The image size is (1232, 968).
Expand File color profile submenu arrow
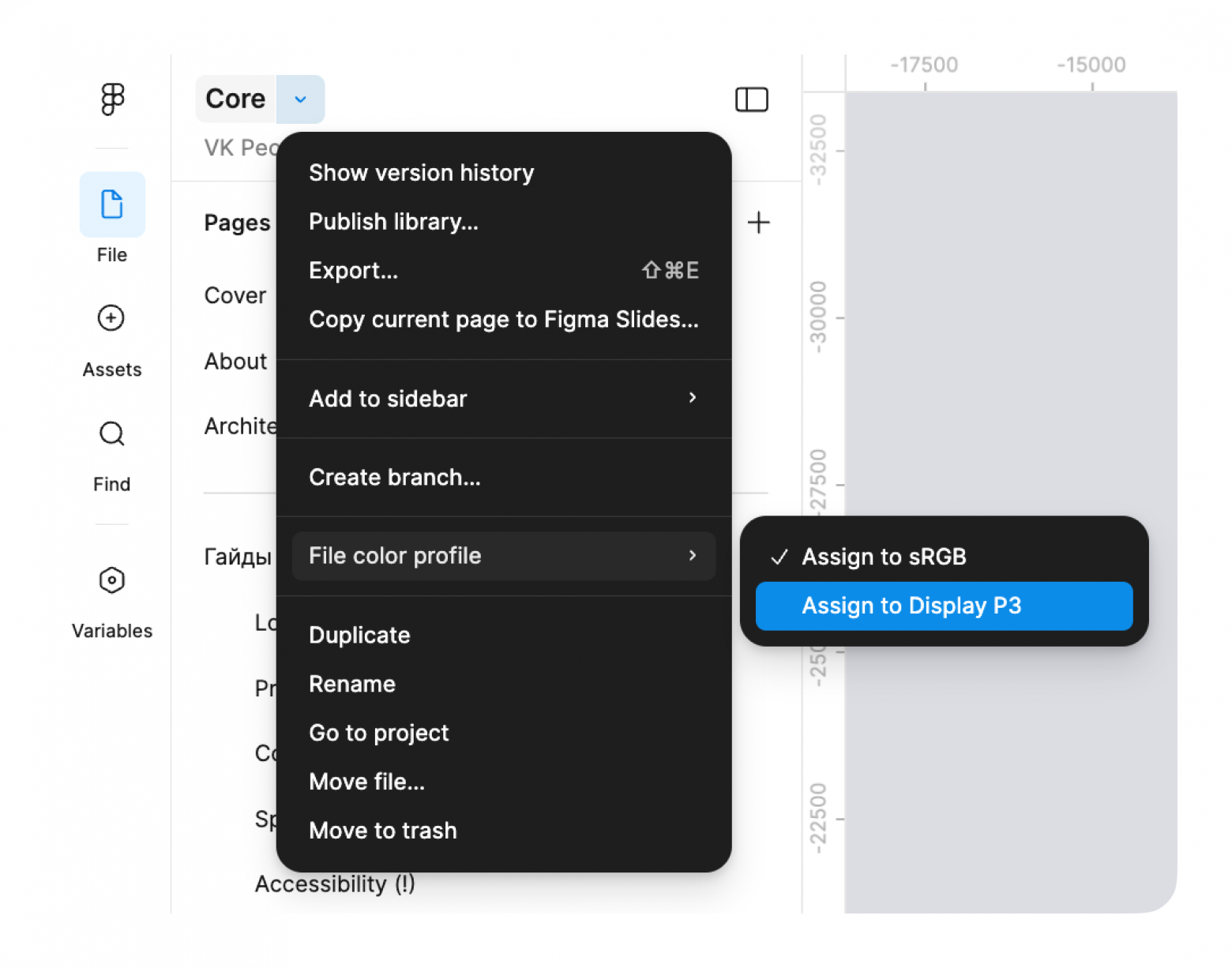[x=693, y=556]
